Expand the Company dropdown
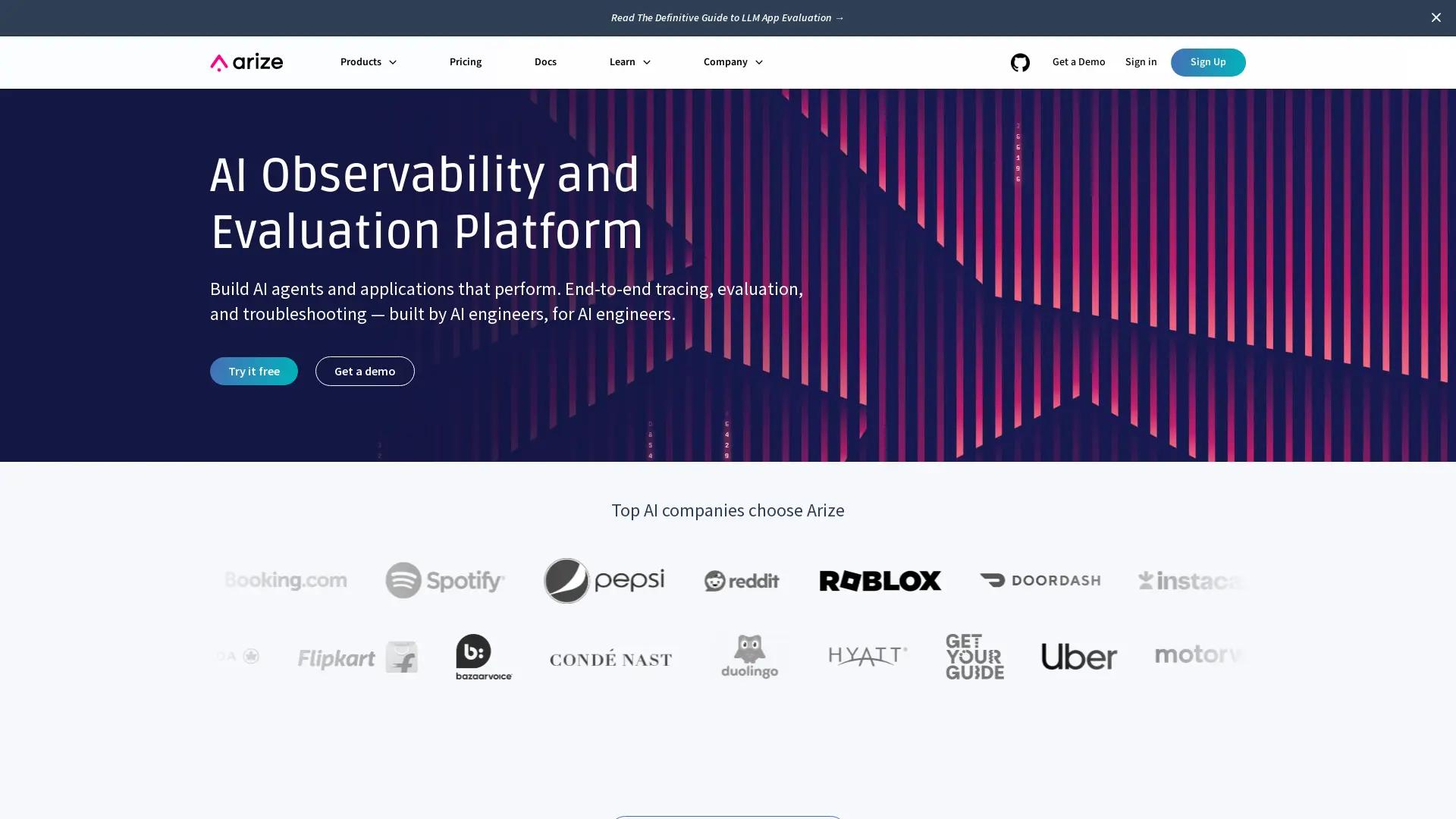The width and height of the screenshot is (1456, 819). (x=731, y=62)
